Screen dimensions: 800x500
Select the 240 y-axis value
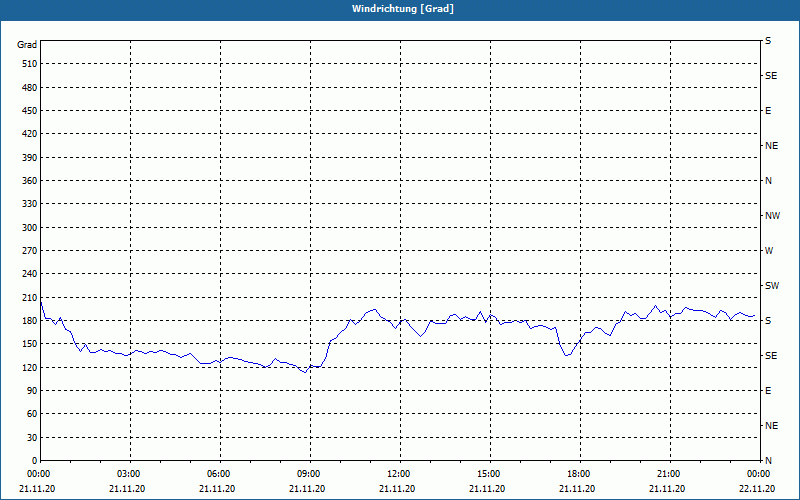pyautogui.click(x=30, y=274)
